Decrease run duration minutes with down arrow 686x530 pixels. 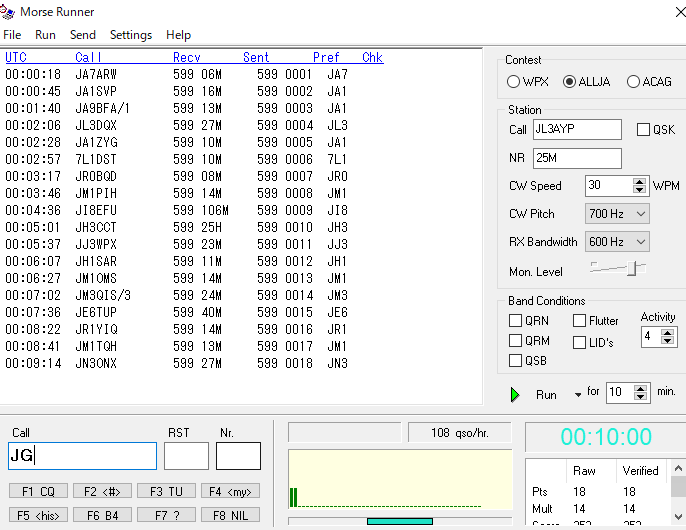tap(640, 396)
